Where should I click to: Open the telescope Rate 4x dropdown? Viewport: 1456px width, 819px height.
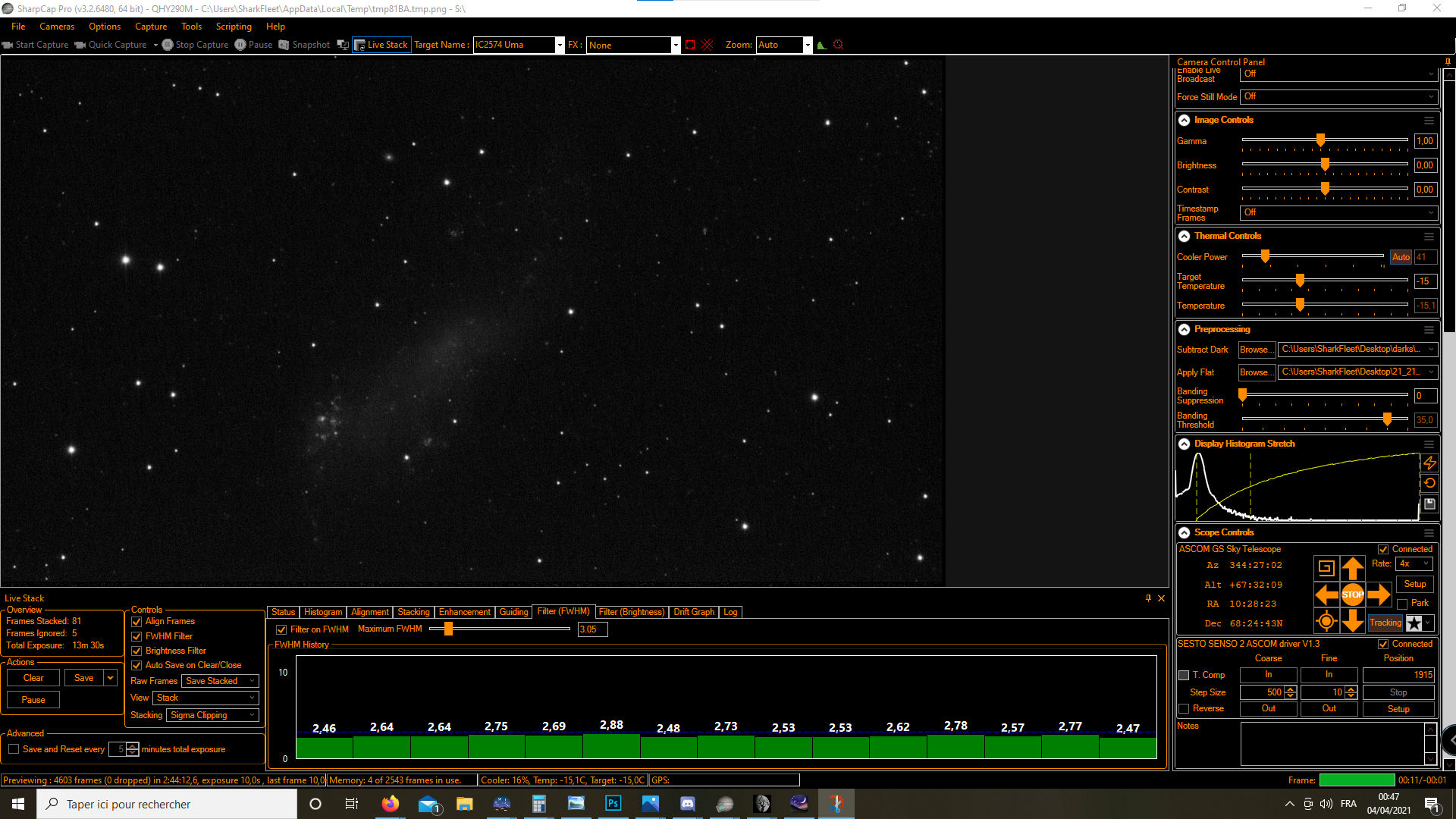pos(1414,563)
